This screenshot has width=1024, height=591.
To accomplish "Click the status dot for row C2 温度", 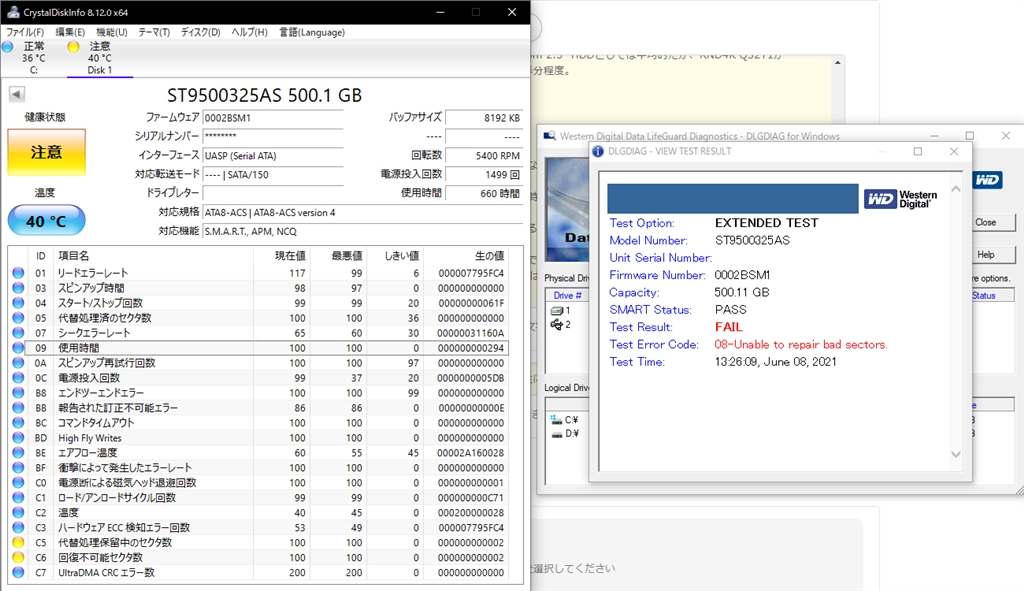I will pyautogui.click(x=18, y=513).
